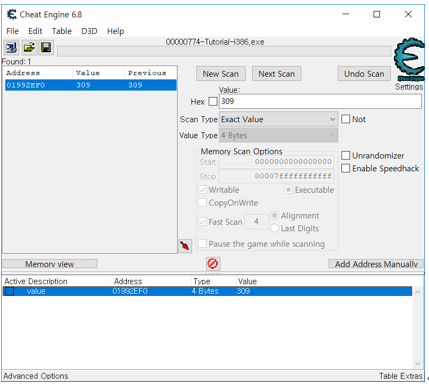Click the floppy disk save icon
This screenshot has height=386, width=429.
coord(46,48)
